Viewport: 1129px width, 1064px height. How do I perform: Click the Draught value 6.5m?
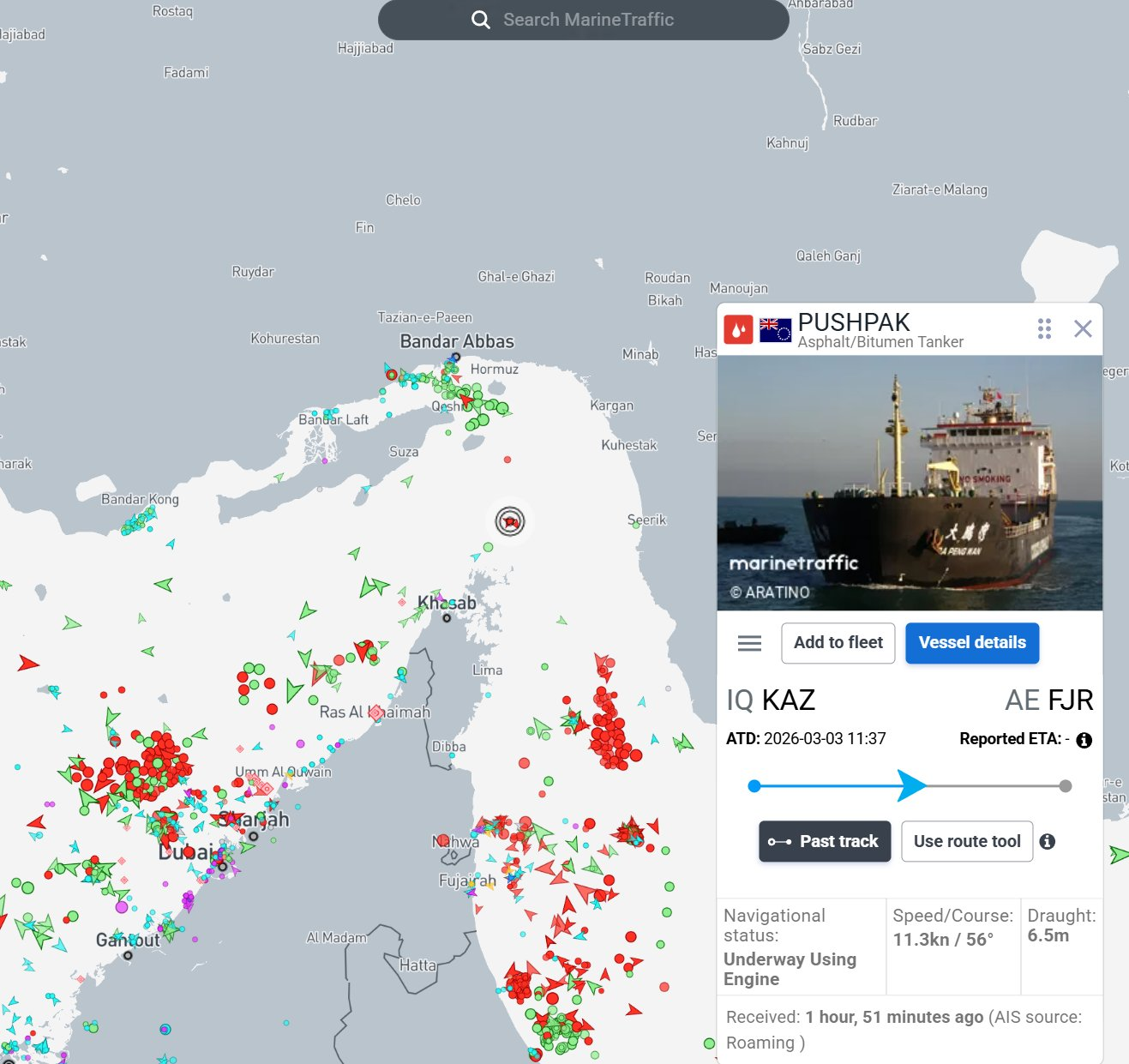click(x=1048, y=935)
